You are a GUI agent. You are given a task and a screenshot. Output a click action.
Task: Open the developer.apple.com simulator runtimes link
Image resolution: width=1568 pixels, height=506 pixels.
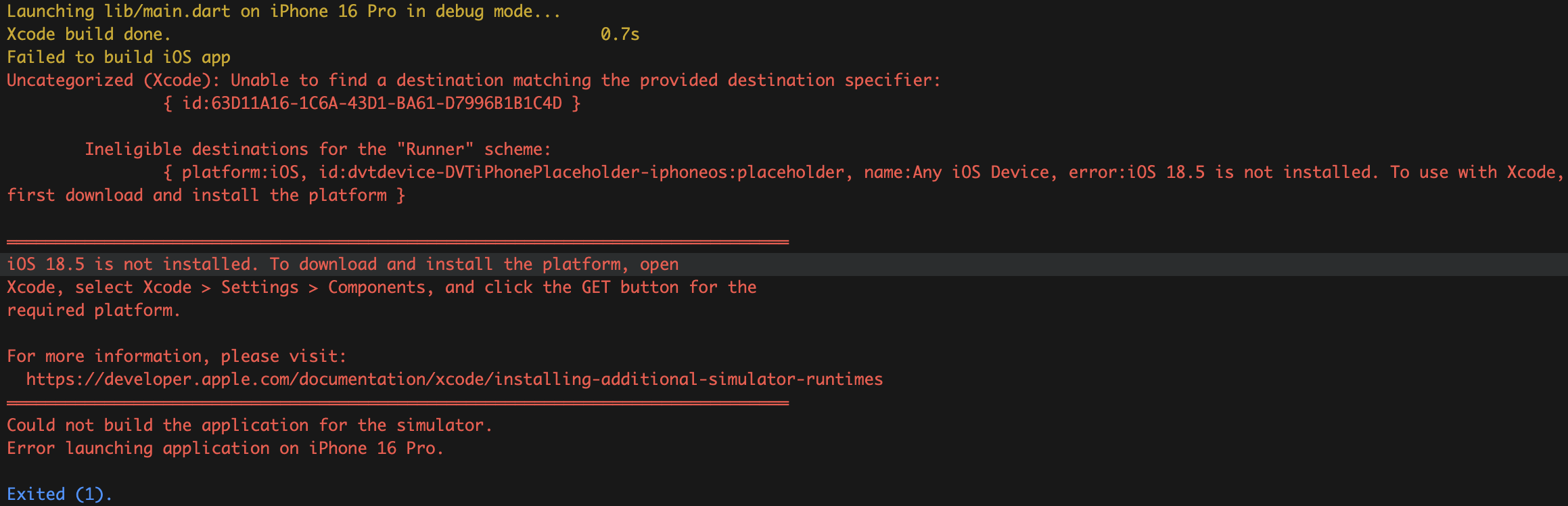[454, 379]
